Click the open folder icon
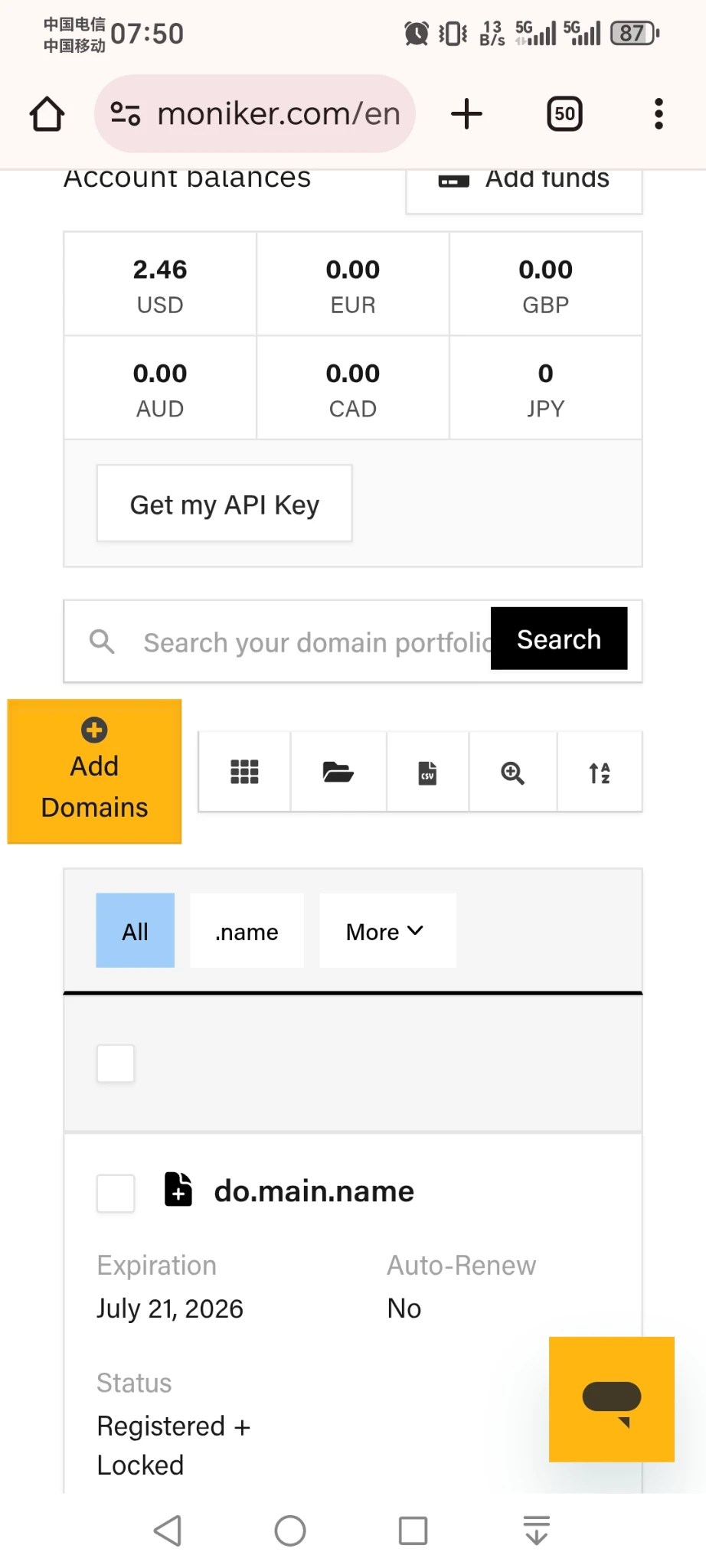 point(338,772)
